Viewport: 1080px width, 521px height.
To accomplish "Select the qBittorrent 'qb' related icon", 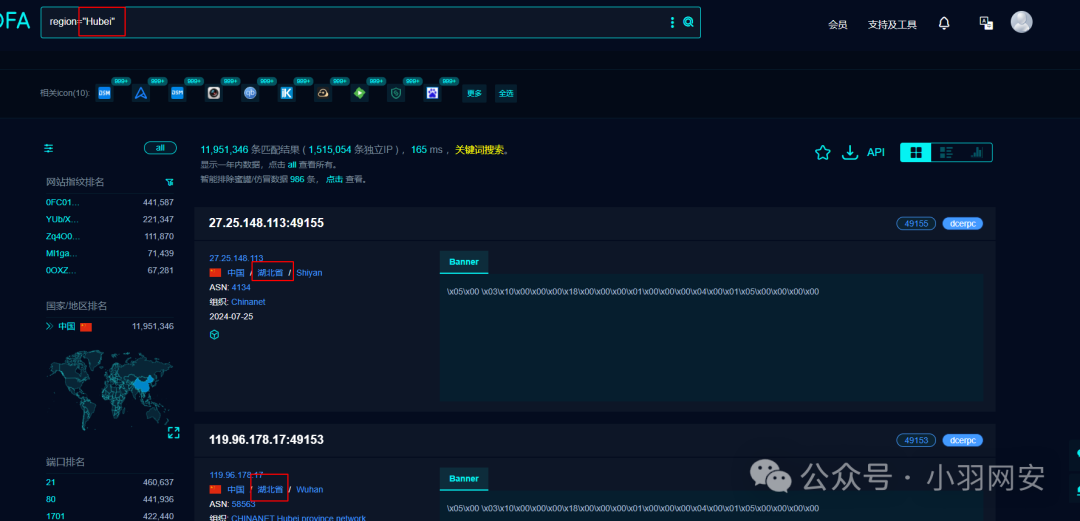I will pyautogui.click(x=250, y=92).
